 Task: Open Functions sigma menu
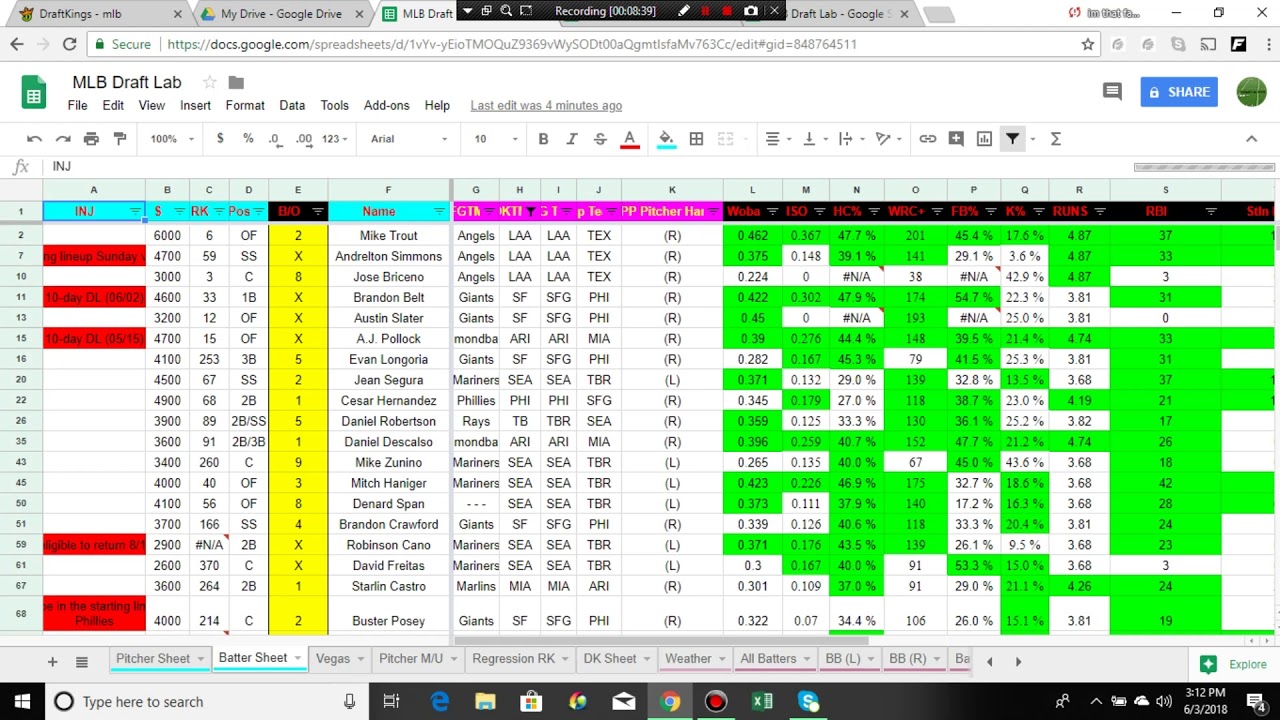pyautogui.click(x=1055, y=139)
